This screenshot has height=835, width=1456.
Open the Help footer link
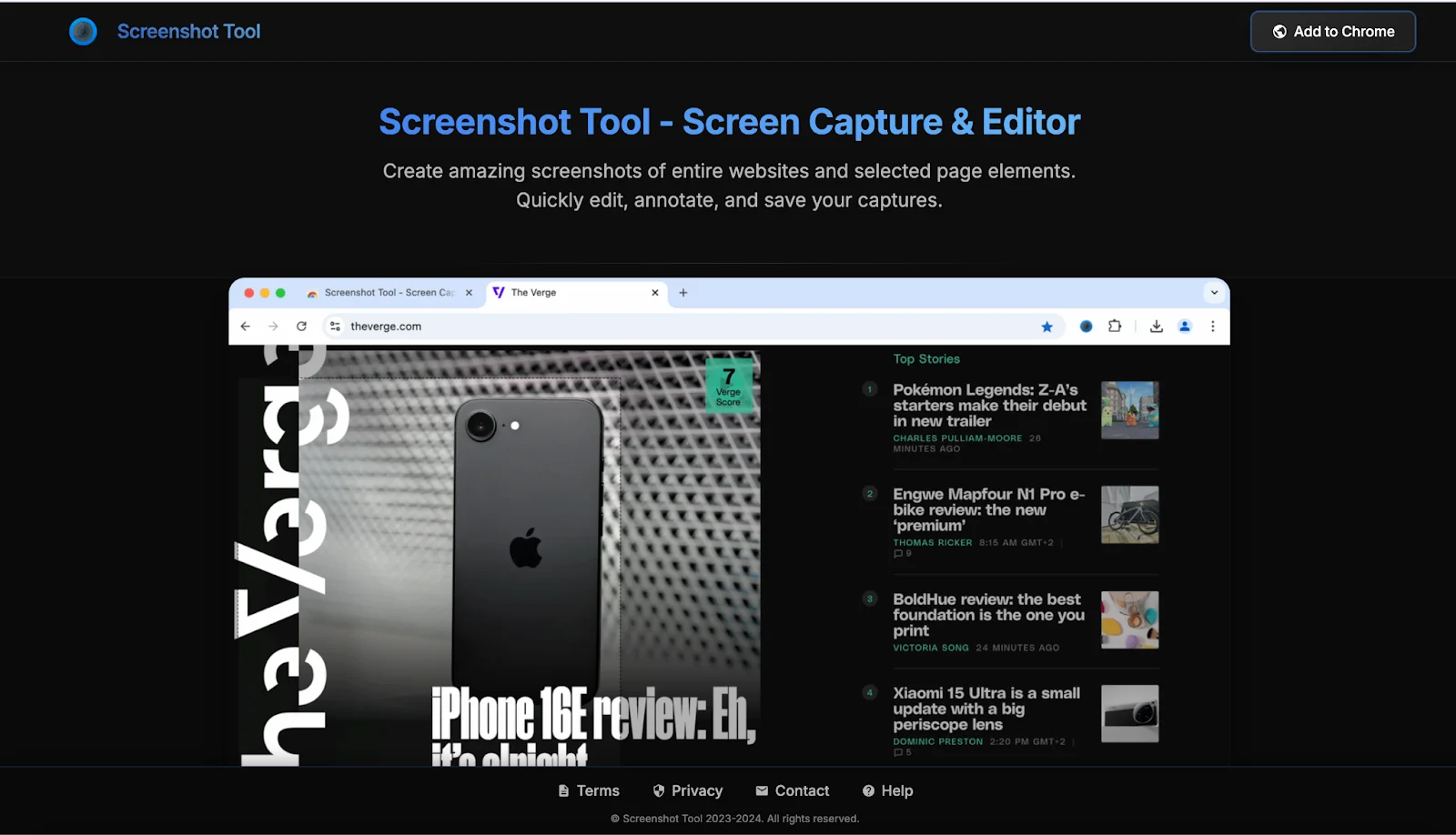887,791
